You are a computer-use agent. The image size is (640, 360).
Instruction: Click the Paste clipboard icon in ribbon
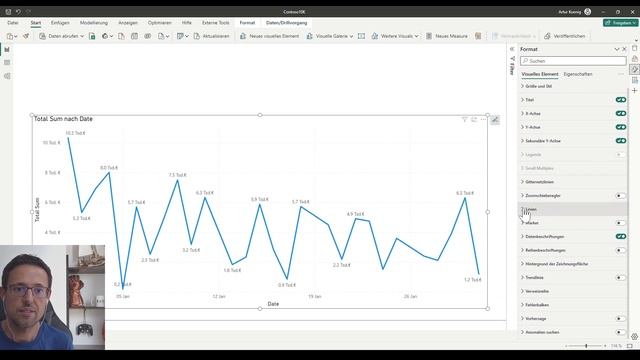point(10,36)
